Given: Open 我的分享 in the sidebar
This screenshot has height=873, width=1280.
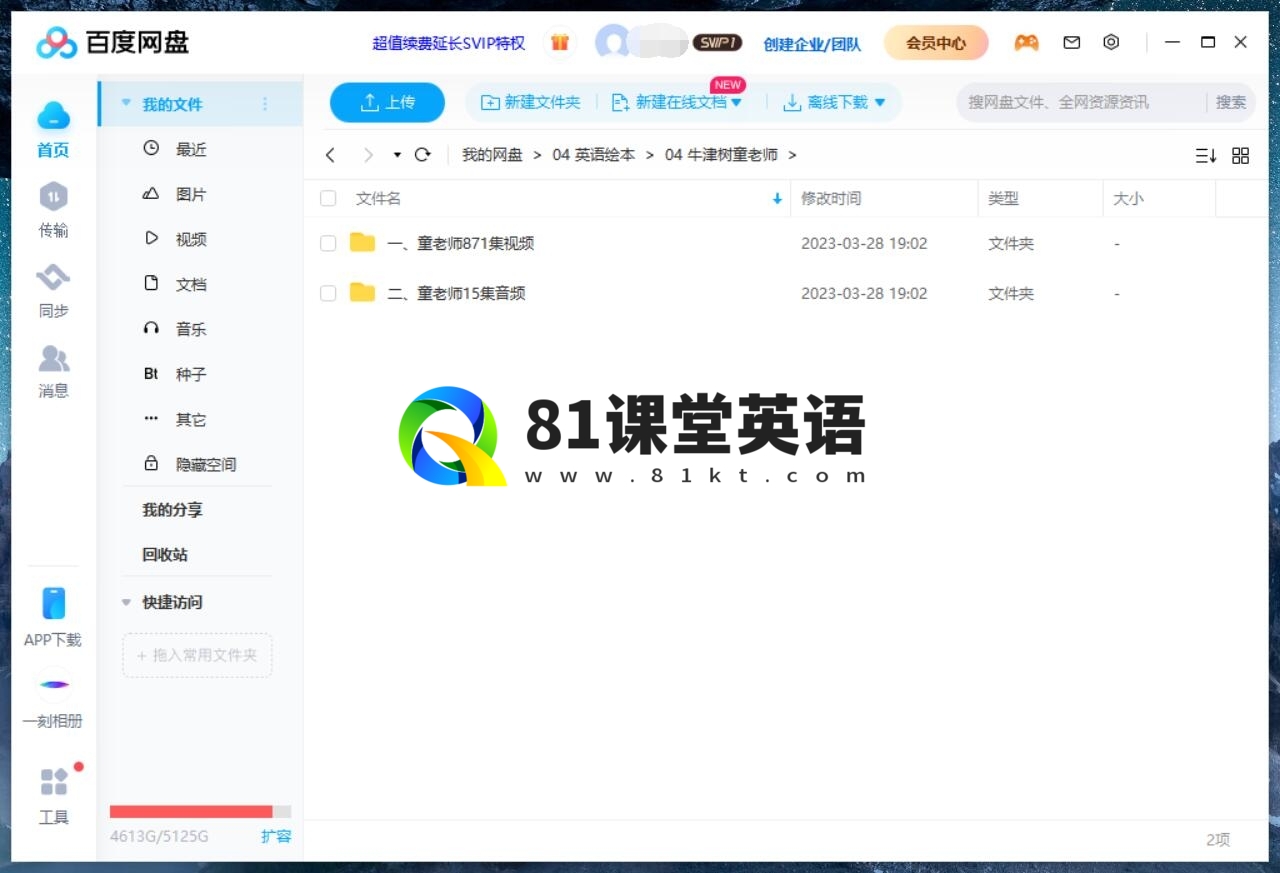Looking at the screenshot, I should 172,510.
